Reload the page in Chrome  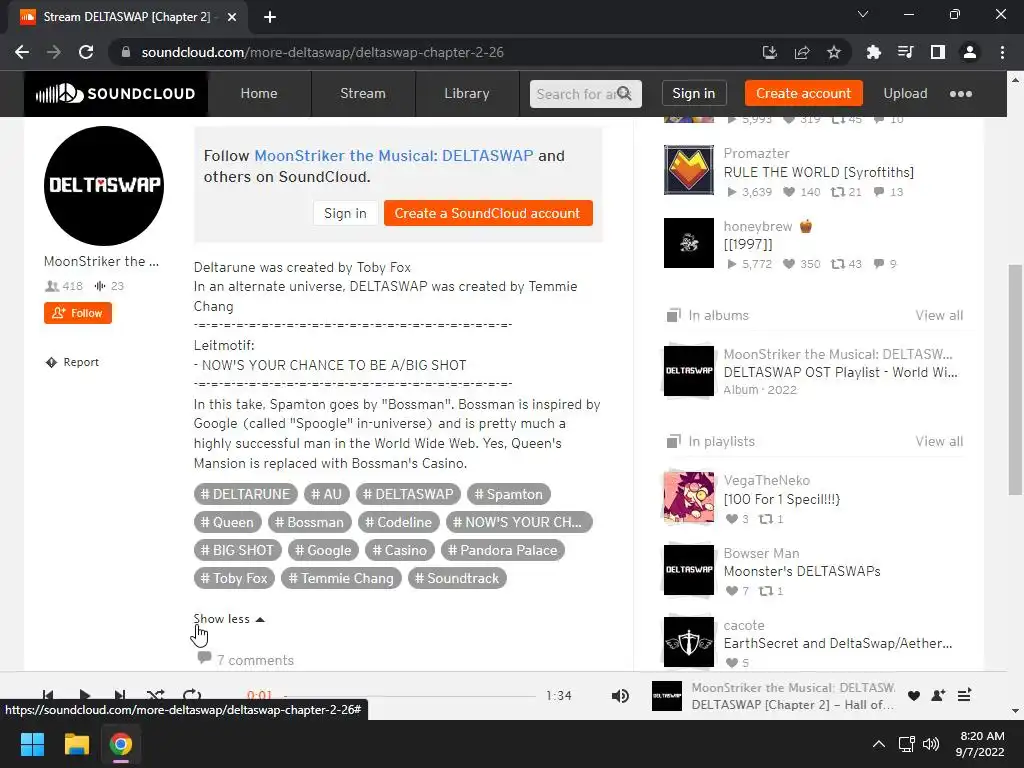[86, 52]
